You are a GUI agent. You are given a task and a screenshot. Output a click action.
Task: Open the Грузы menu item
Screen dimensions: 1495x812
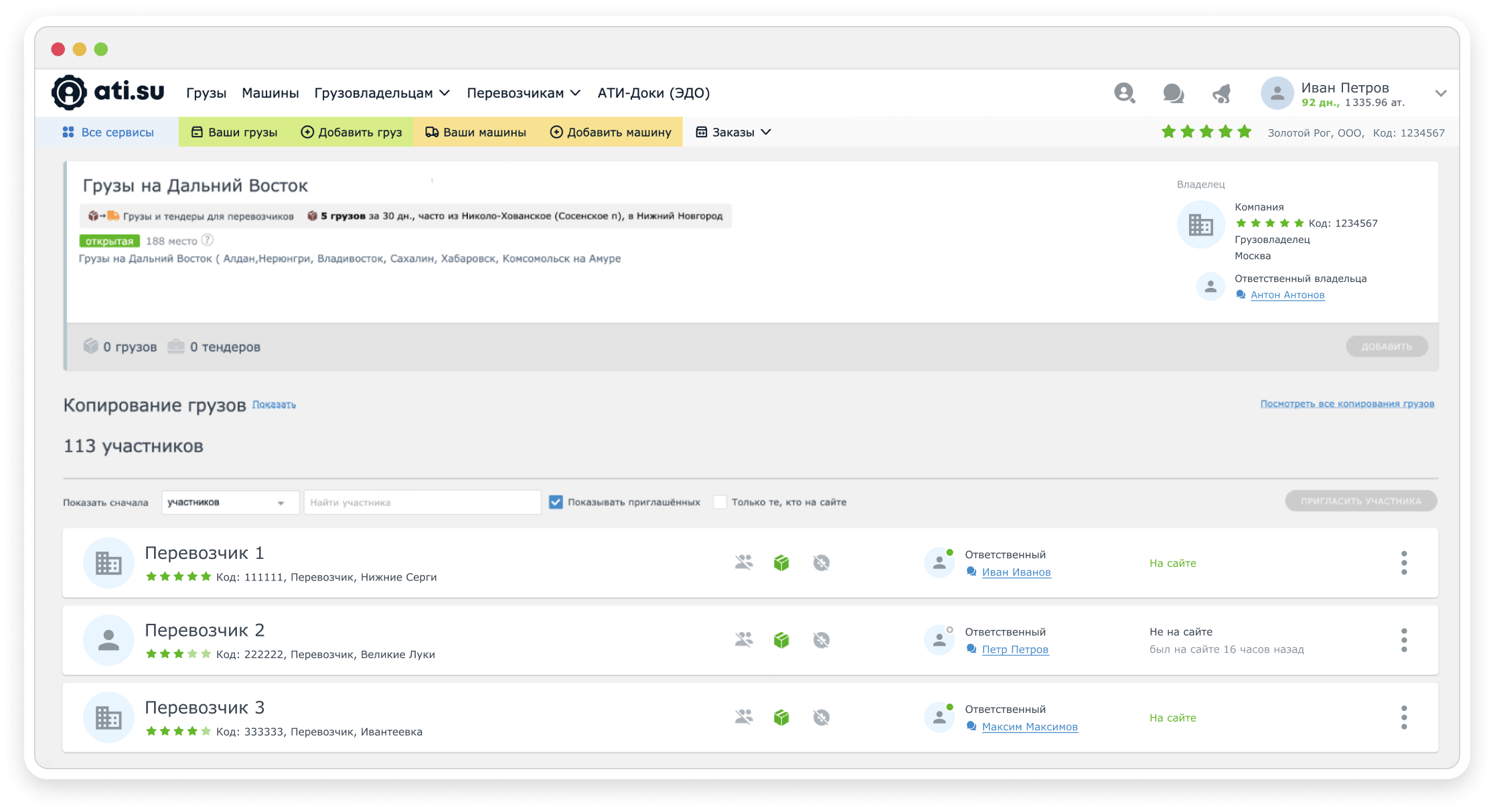click(206, 93)
